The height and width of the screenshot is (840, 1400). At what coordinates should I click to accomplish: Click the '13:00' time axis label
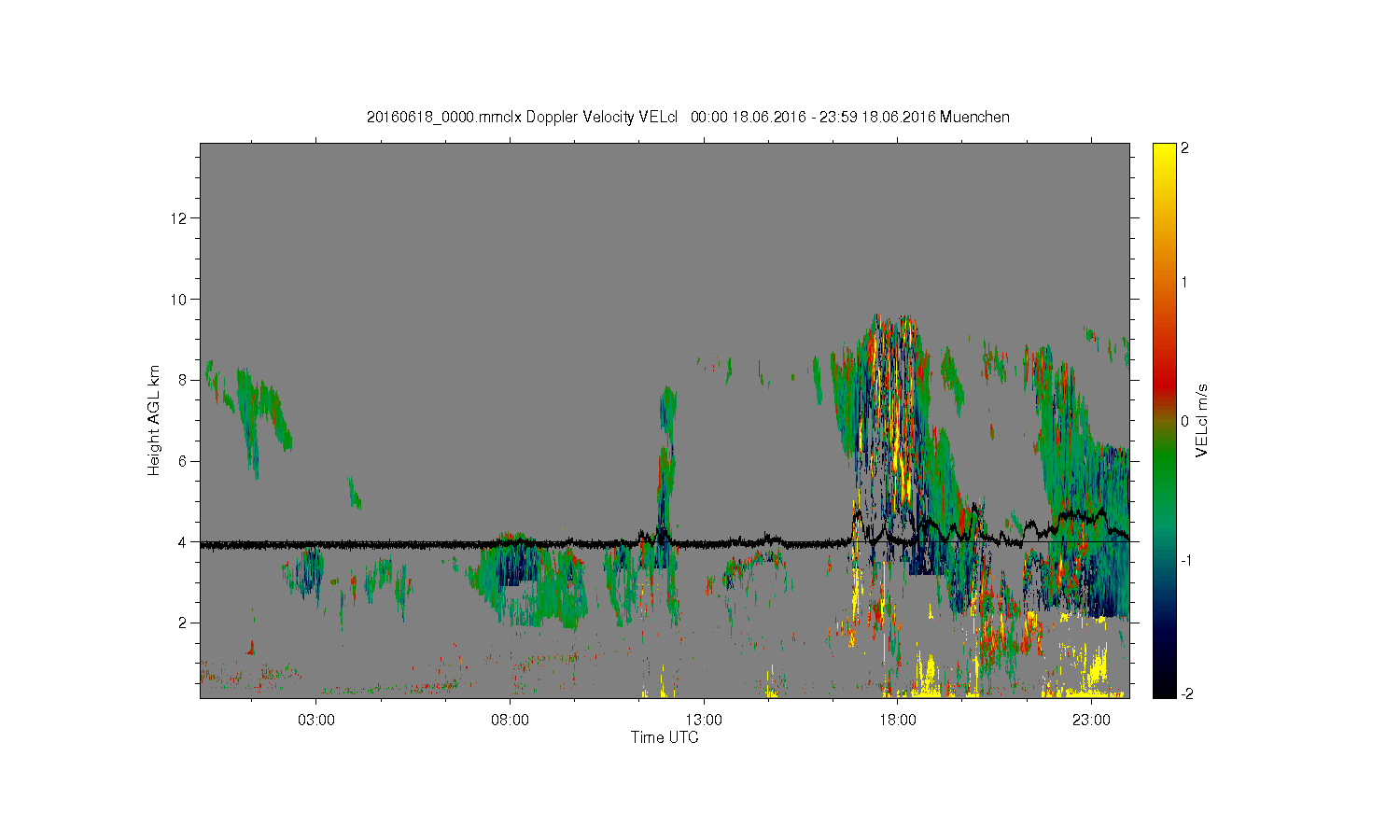(704, 721)
